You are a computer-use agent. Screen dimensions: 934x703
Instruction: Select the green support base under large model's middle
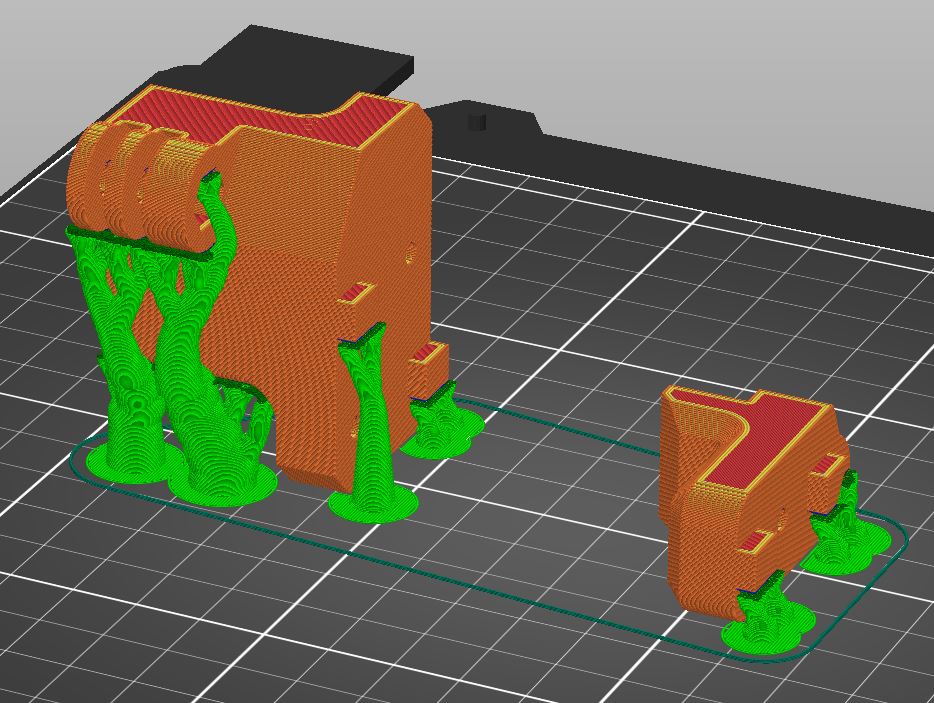372,502
